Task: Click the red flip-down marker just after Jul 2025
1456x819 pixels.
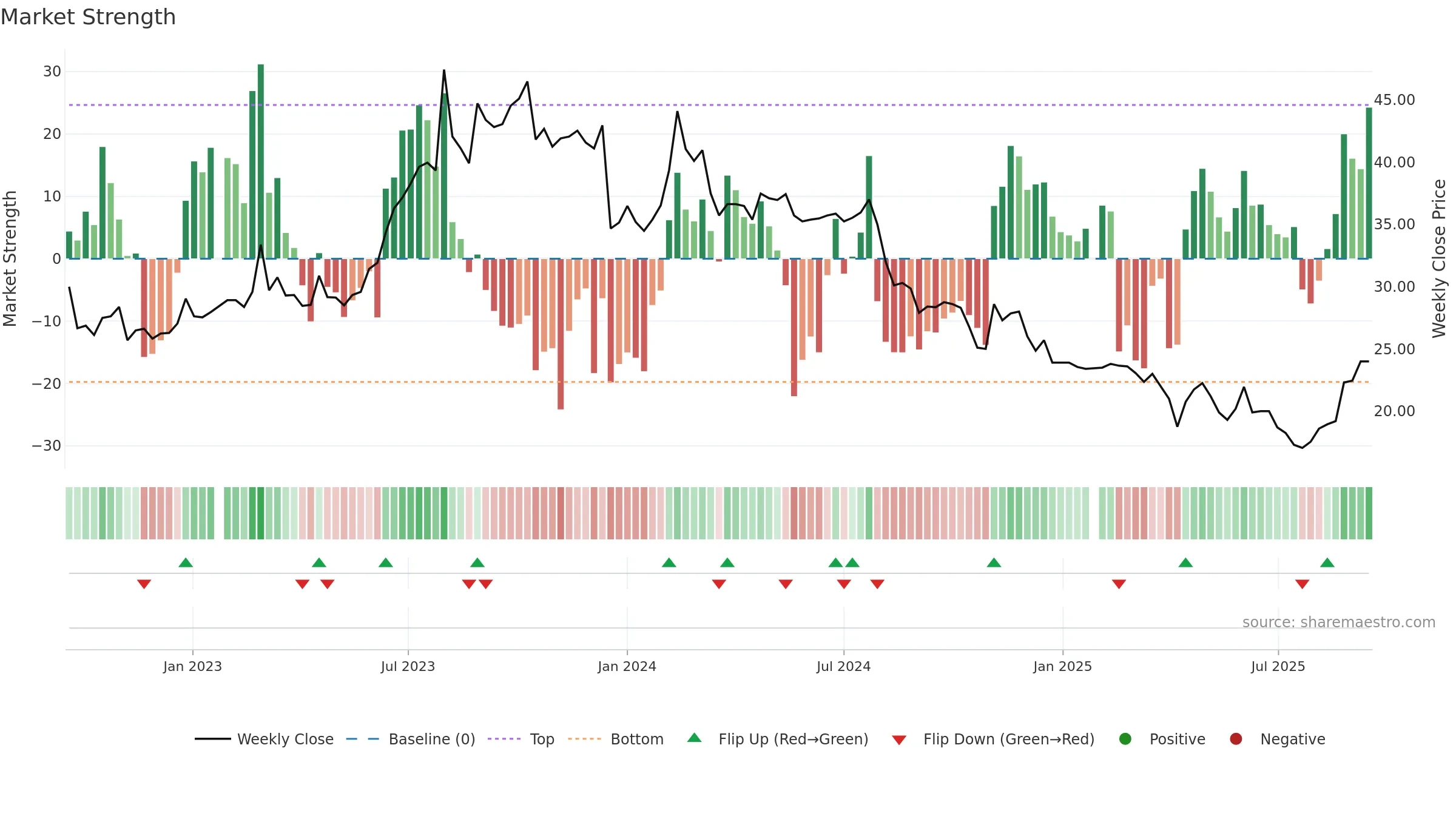Action: 1302,584
